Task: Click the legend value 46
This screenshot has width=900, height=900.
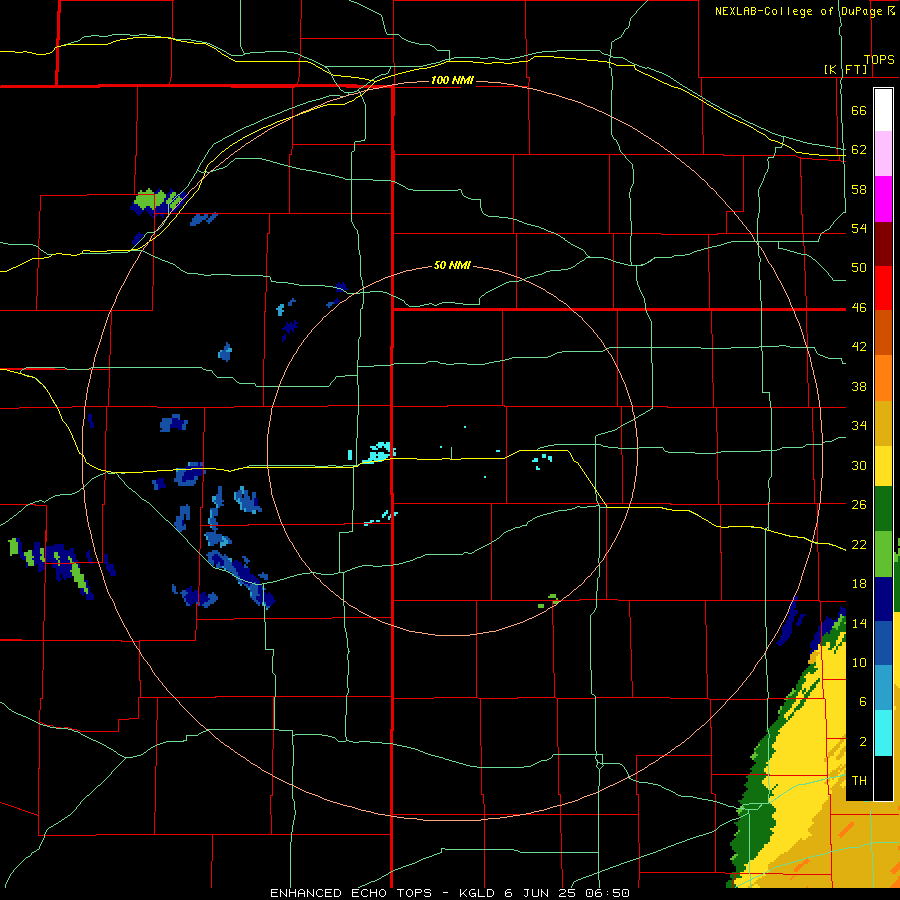Action: coord(859,308)
